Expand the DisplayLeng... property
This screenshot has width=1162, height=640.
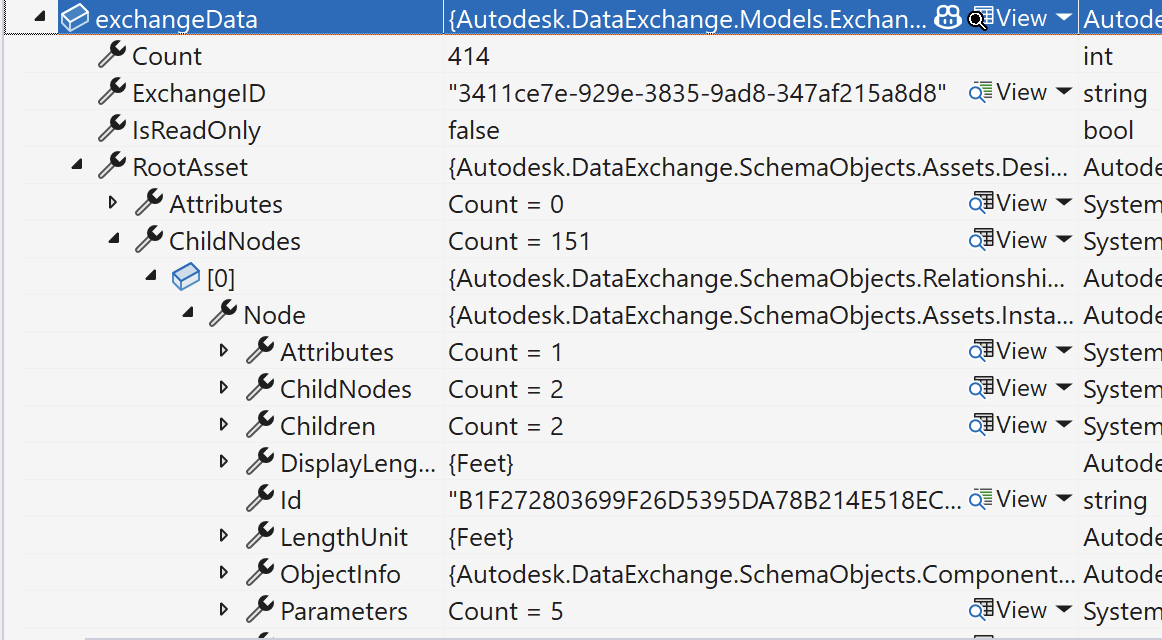[x=224, y=461]
